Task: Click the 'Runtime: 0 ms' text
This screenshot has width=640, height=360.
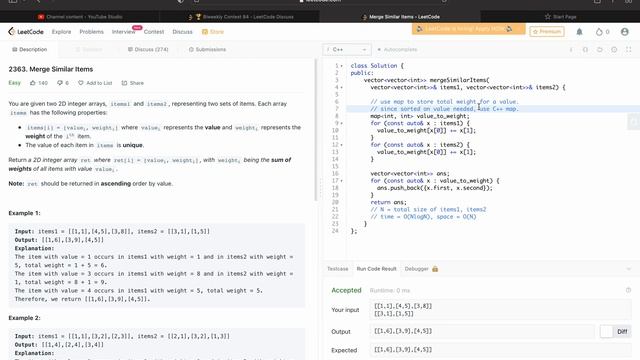Action: point(390,290)
